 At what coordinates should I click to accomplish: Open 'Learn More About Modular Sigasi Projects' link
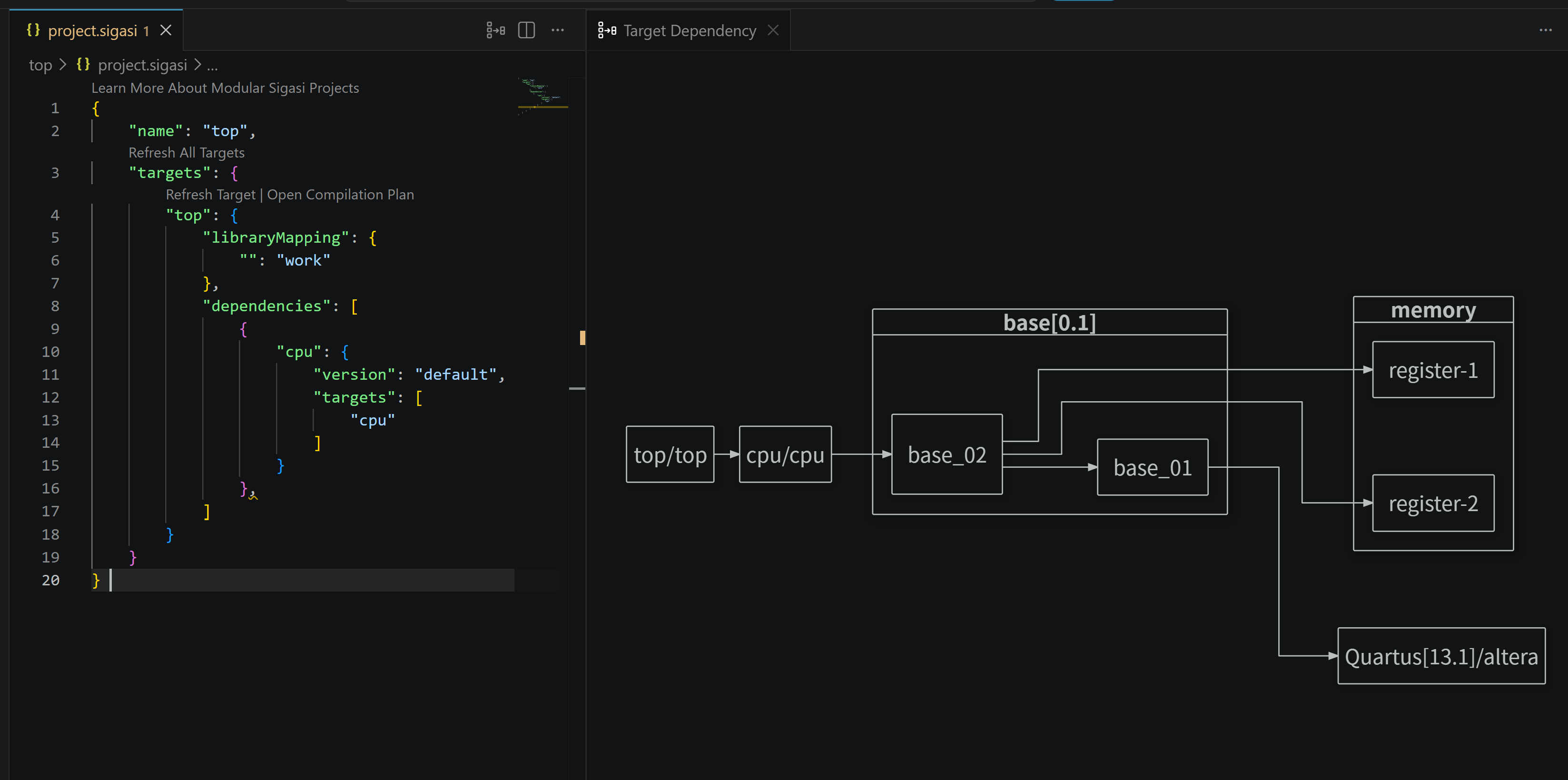point(225,88)
